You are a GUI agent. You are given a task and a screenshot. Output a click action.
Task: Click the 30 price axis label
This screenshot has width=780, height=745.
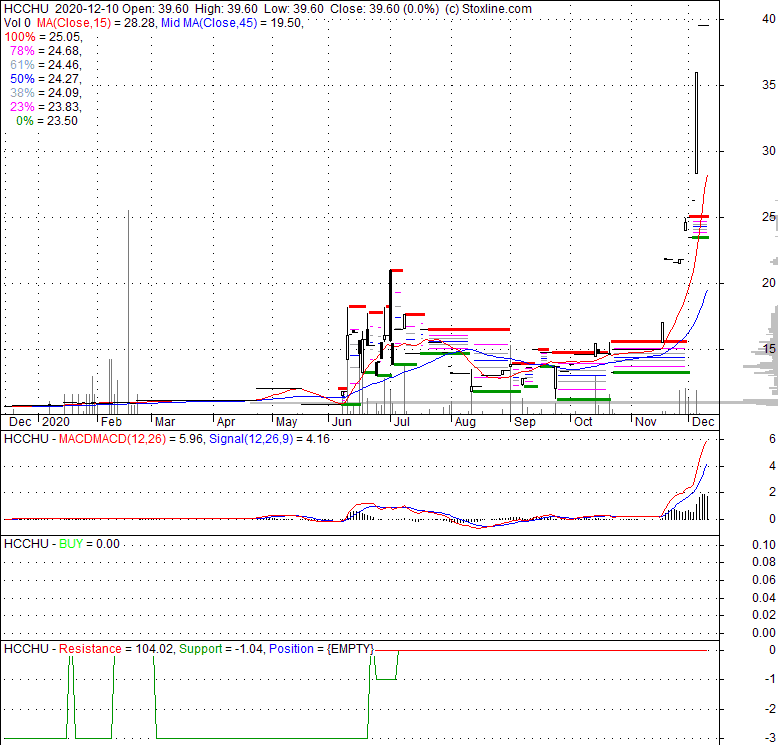(x=769, y=151)
